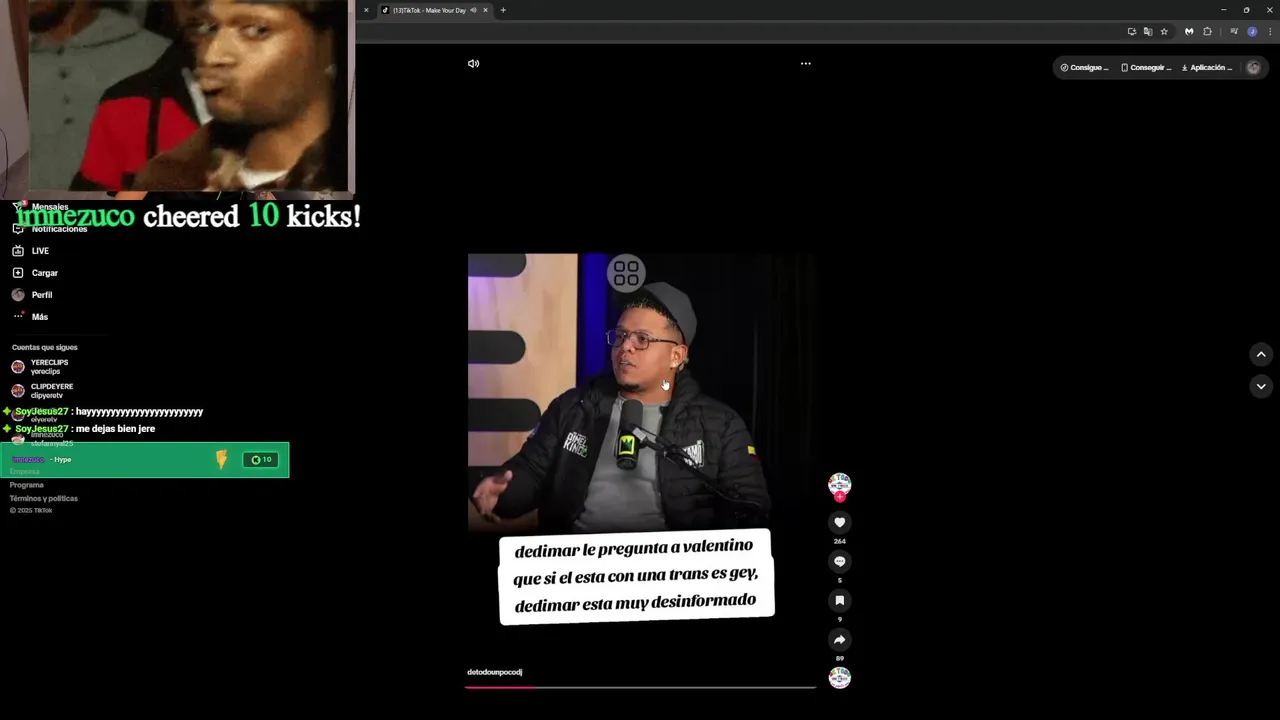This screenshot has width=1280, height=720.
Task: Click the Consigue monedas button
Action: pos(1084,68)
